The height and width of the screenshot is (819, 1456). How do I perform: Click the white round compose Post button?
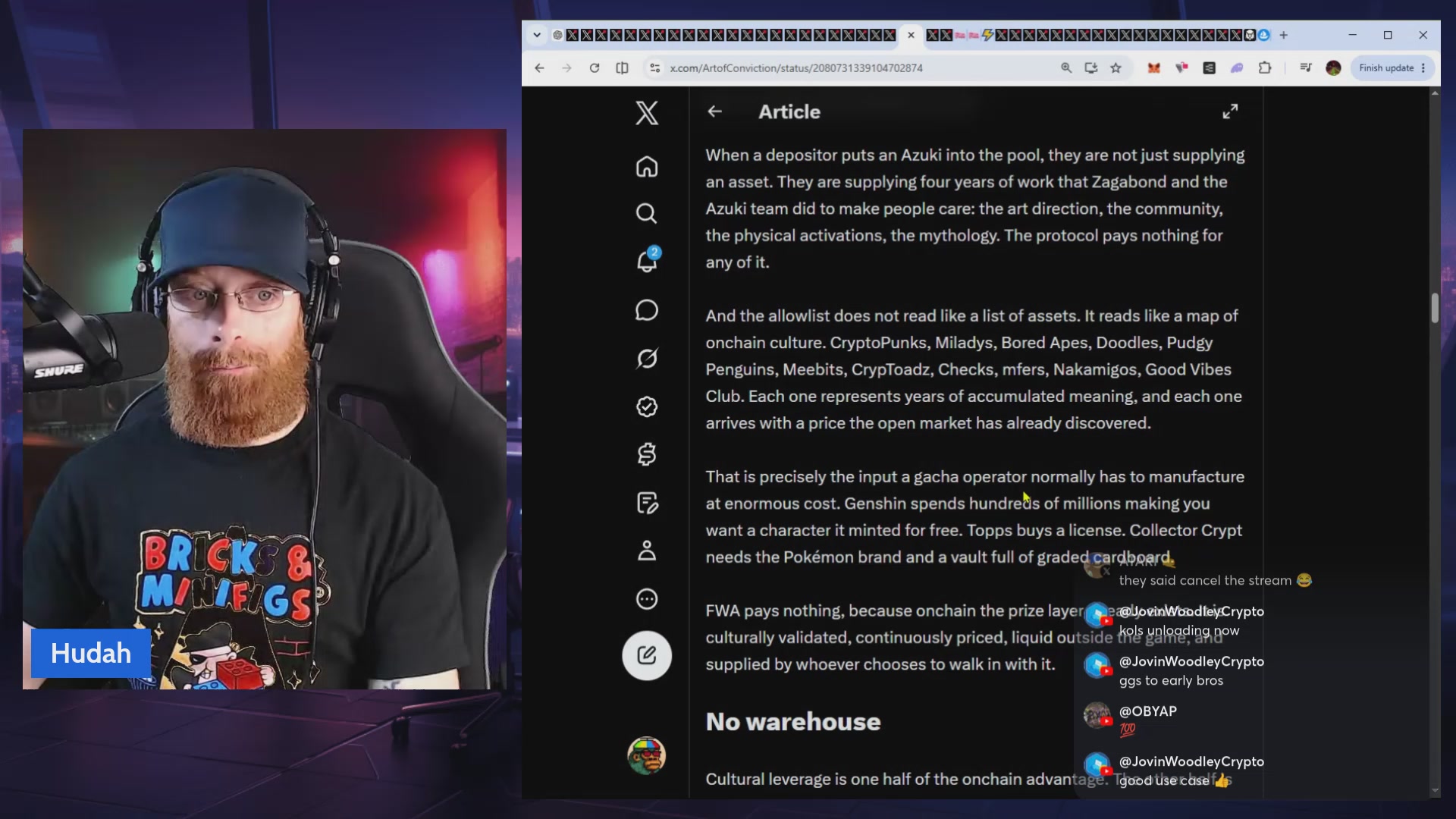click(647, 655)
